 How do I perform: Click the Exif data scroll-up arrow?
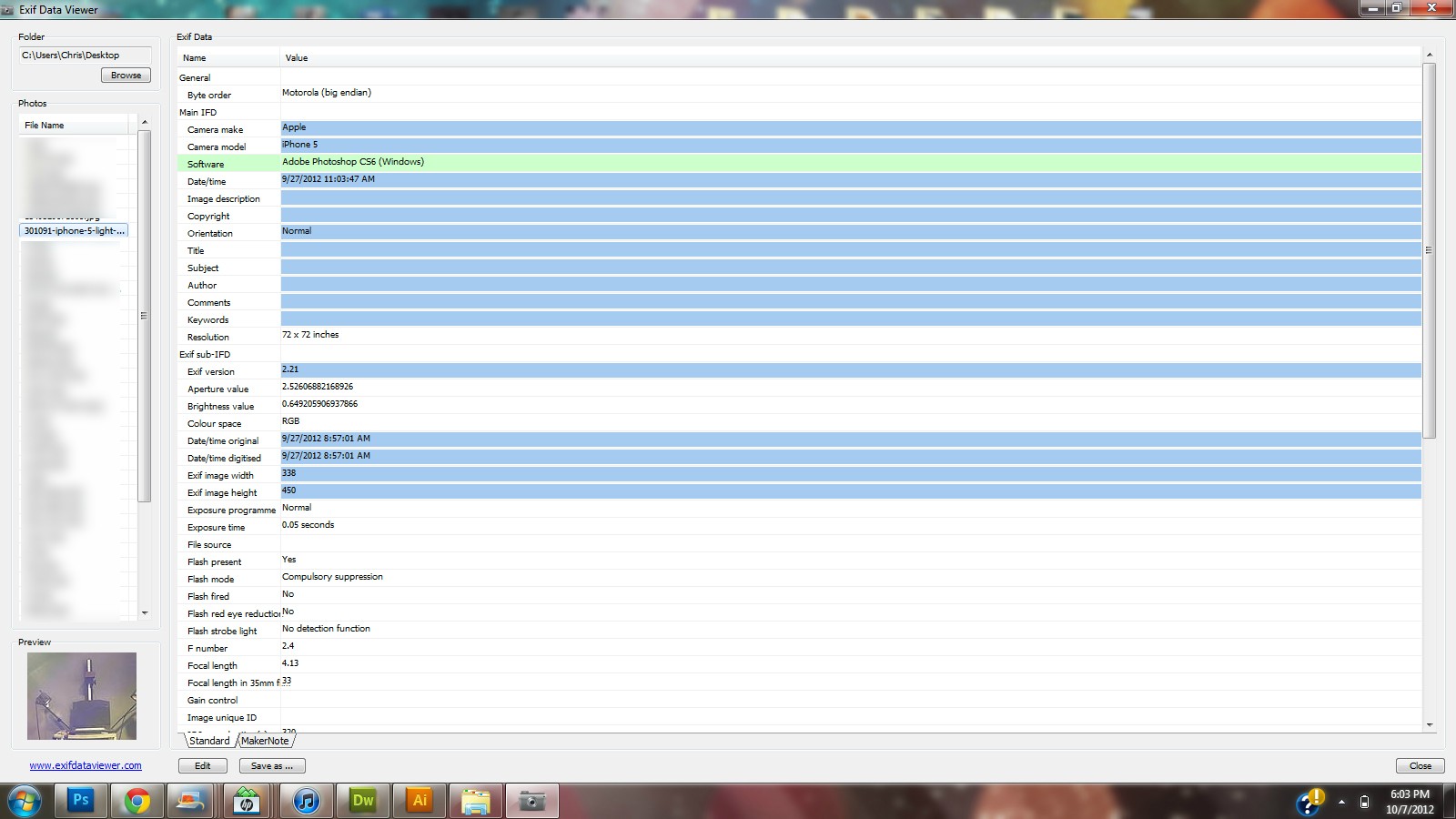pos(1429,55)
